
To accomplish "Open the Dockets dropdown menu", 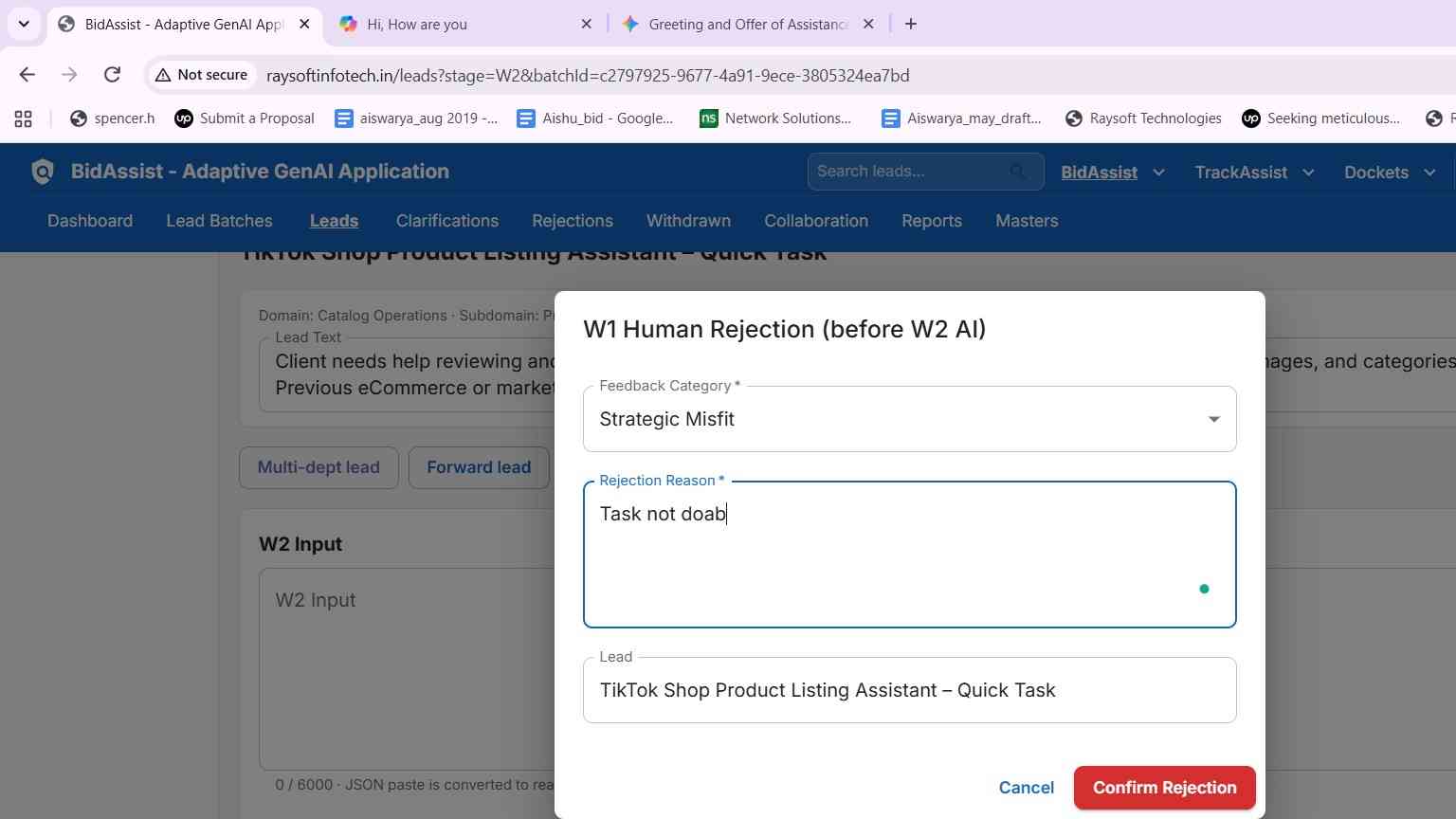I will tap(1390, 173).
